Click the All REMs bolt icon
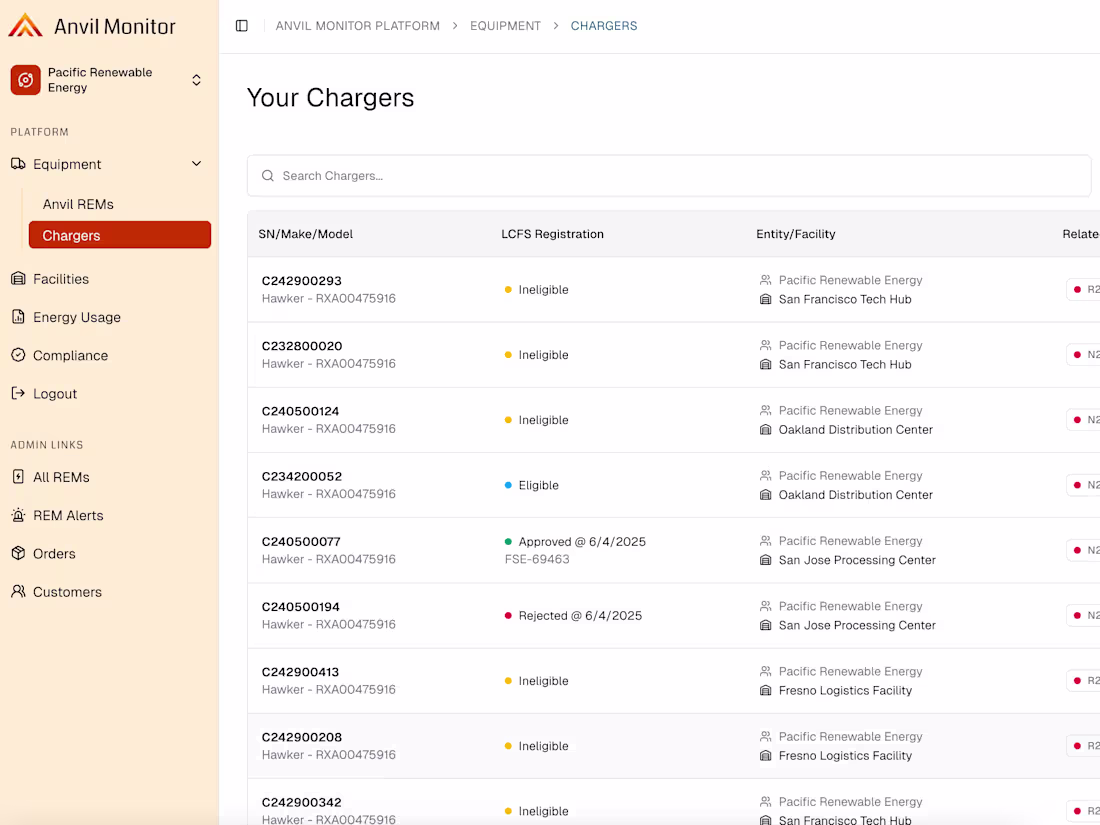The height and width of the screenshot is (825, 1100). (18, 477)
